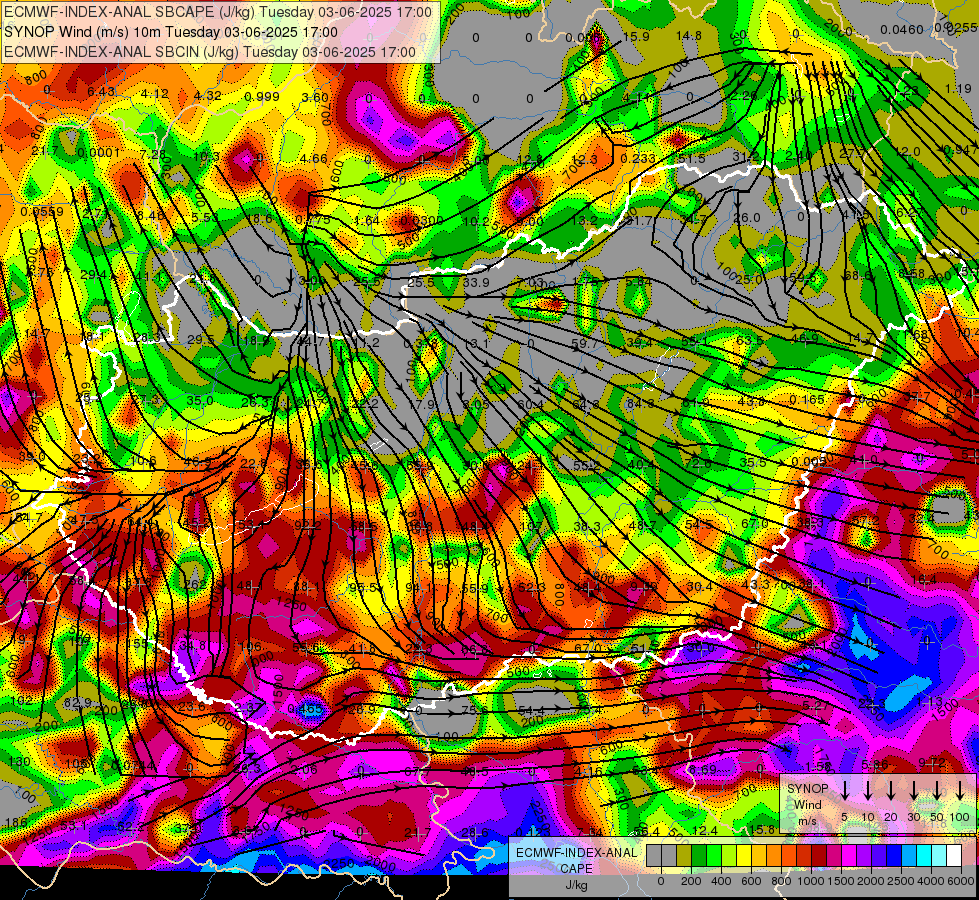Click the 14.8 value near top
The width and height of the screenshot is (979, 900).
[x=689, y=36]
